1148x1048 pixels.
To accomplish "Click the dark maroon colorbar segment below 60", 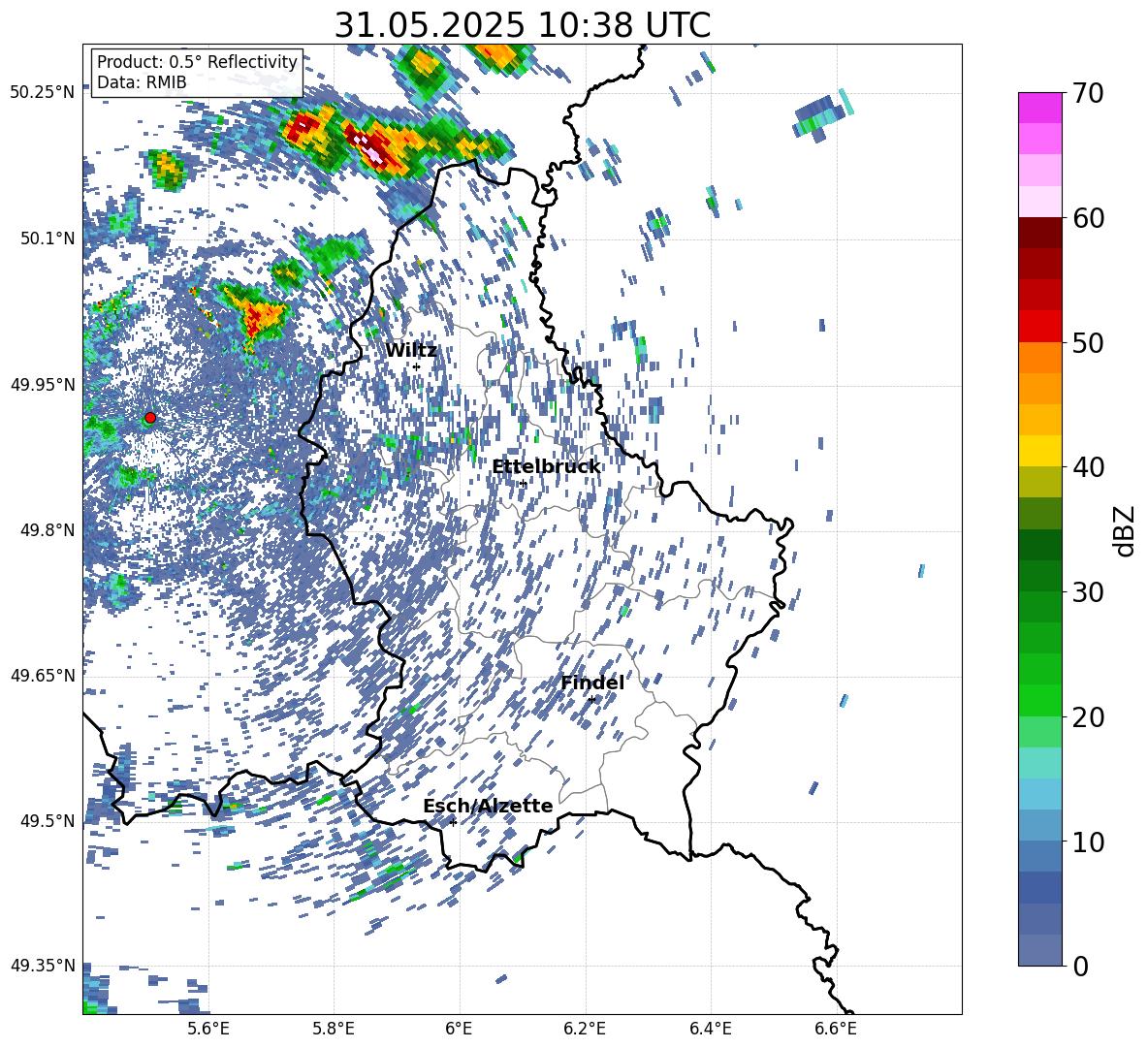I will (x=1039, y=233).
